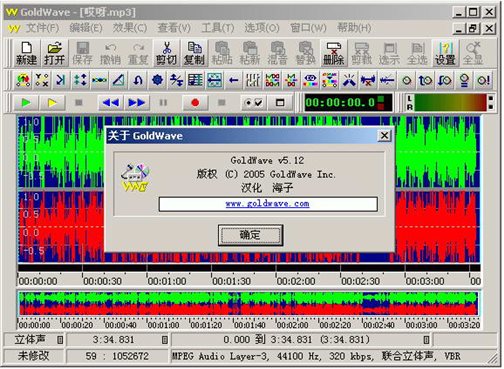Click the 替换 (Replace) toolbar icon
This screenshot has height=369, width=504.
pyautogui.click(x=306, y=53)
